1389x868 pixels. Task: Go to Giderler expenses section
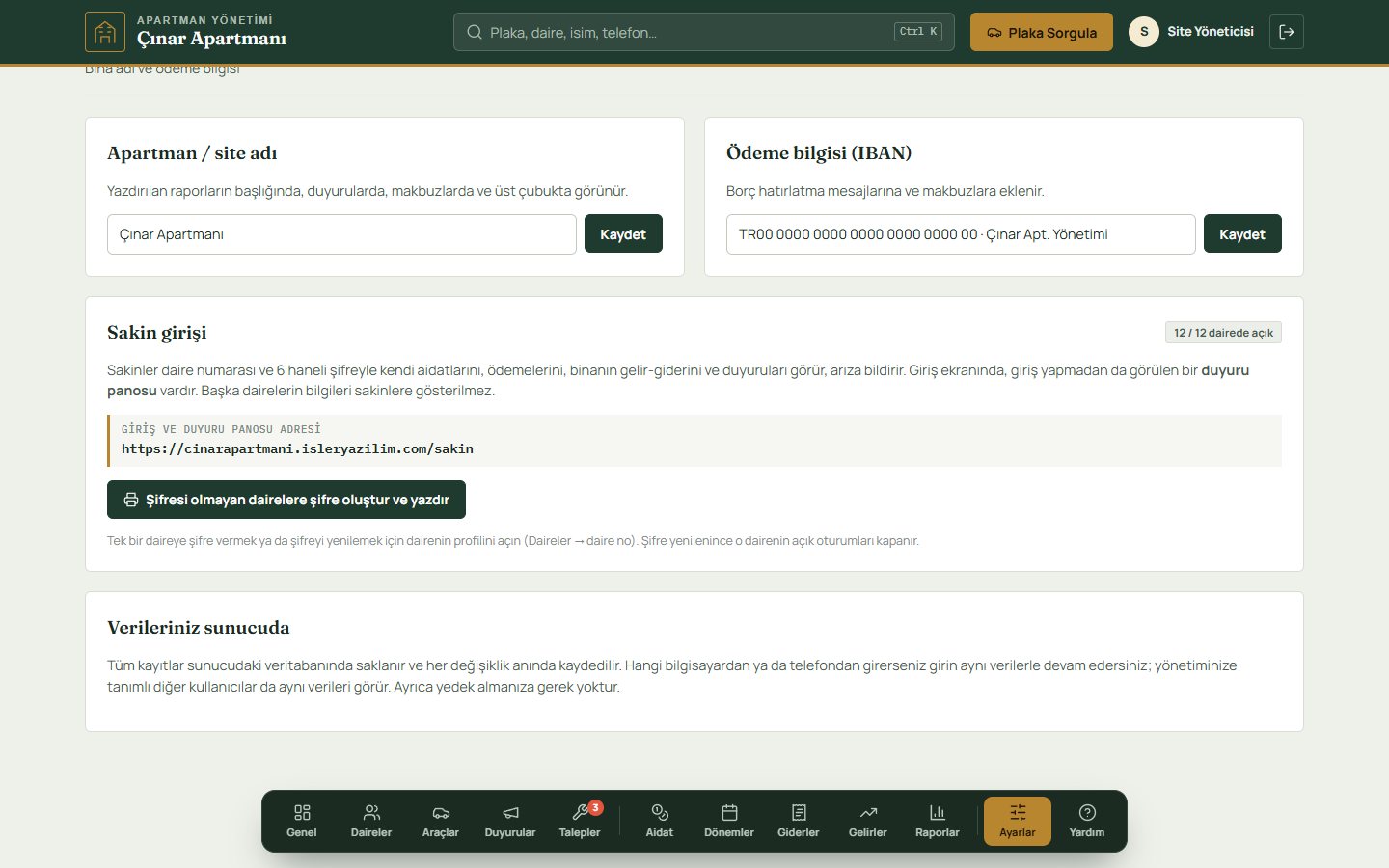pos(799,821)
